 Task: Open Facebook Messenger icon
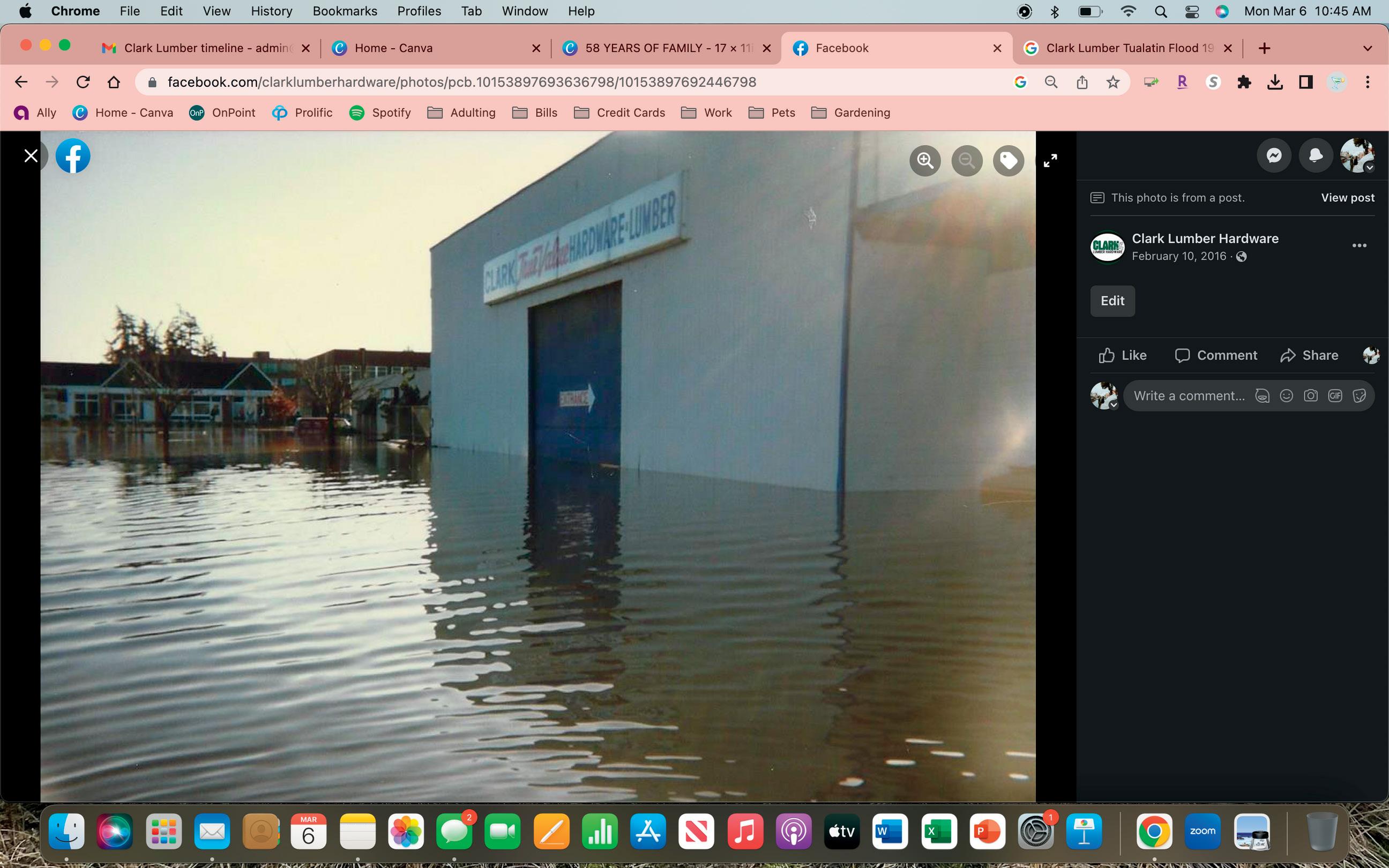coord(1274,155)
